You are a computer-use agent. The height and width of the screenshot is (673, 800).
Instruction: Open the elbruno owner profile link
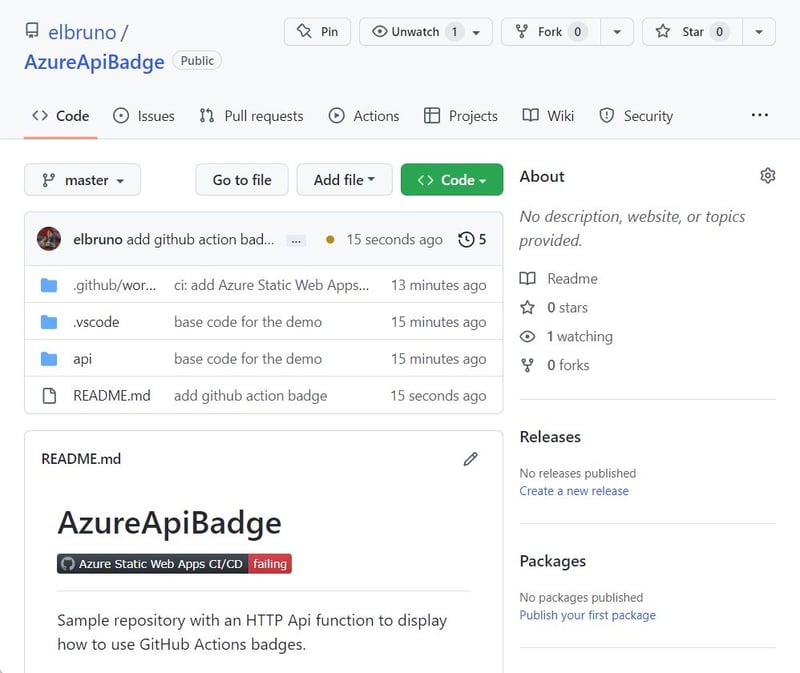[x=82, y=33]
